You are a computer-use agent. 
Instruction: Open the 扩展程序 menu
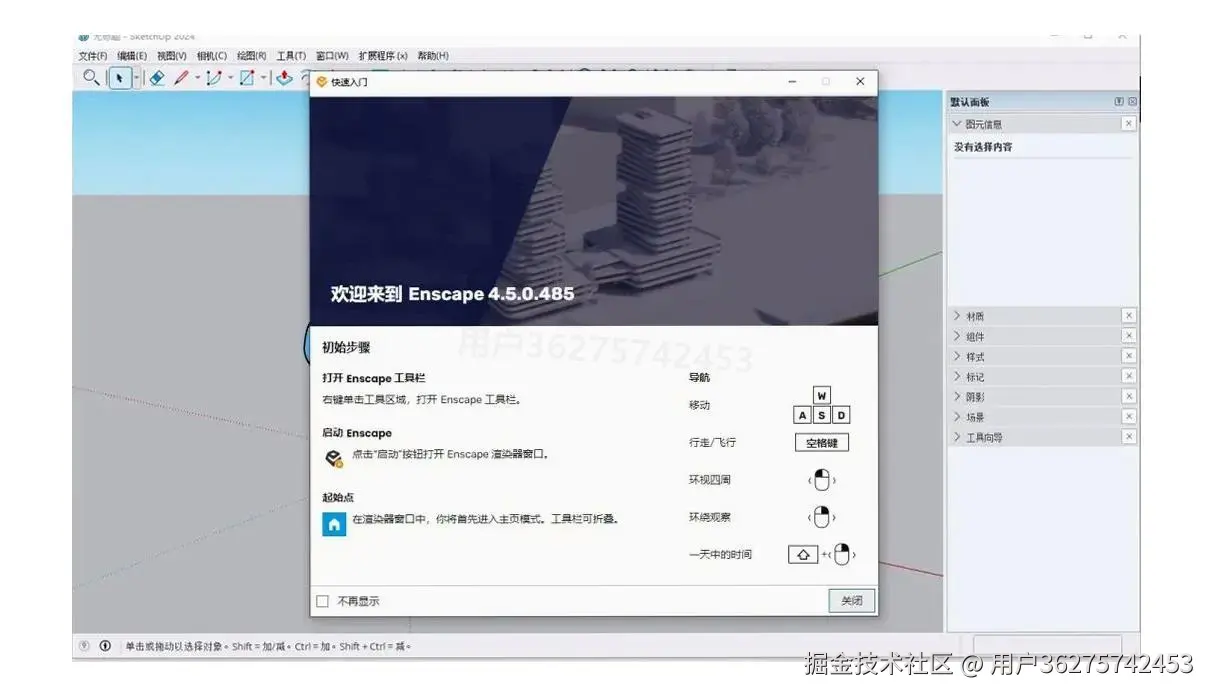click(383, 55)
